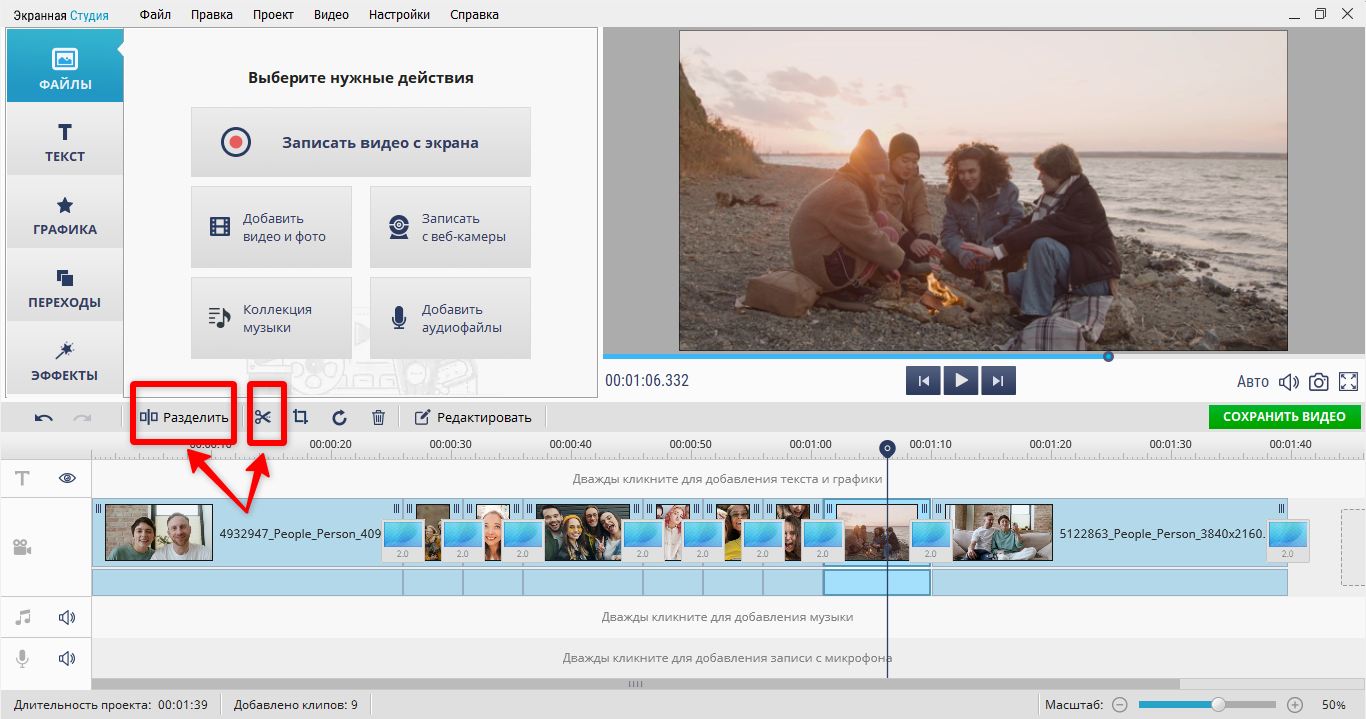This screenshot has width=1366, height=719.
Task: Click the video preview image
Action: click(983, 190)
